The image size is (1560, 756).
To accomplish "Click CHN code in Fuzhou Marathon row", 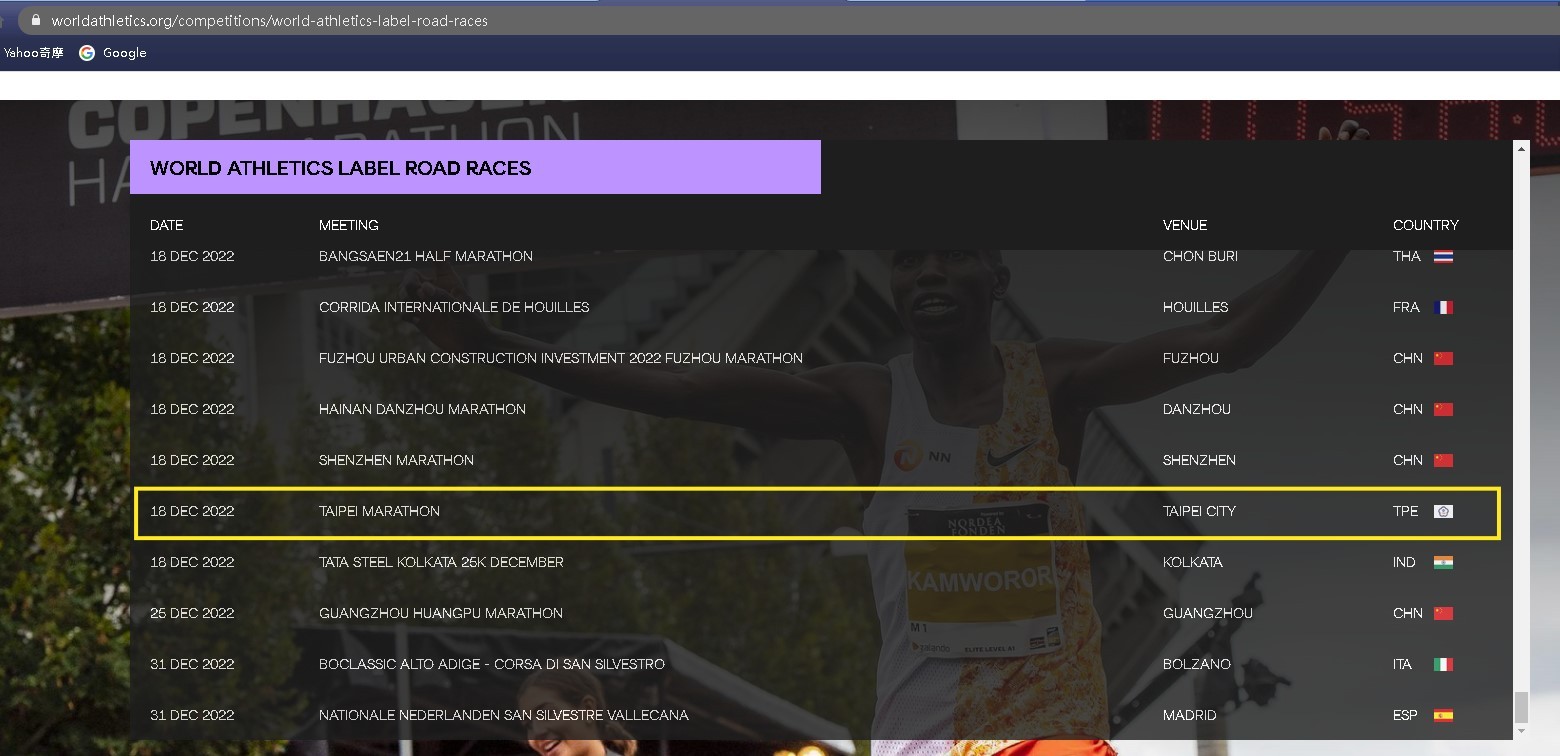I will [1408, 358].
